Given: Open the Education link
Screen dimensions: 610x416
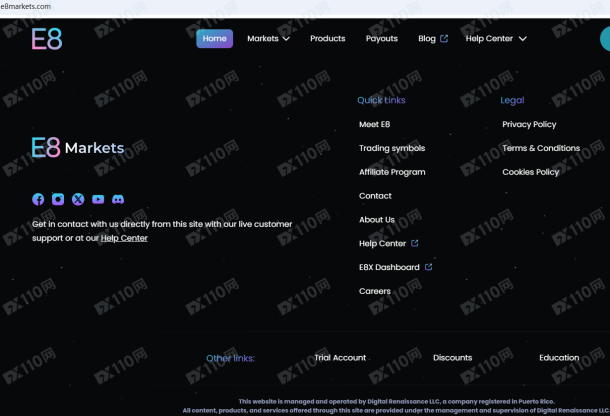Looking at the screenshot, I should 559,358.
